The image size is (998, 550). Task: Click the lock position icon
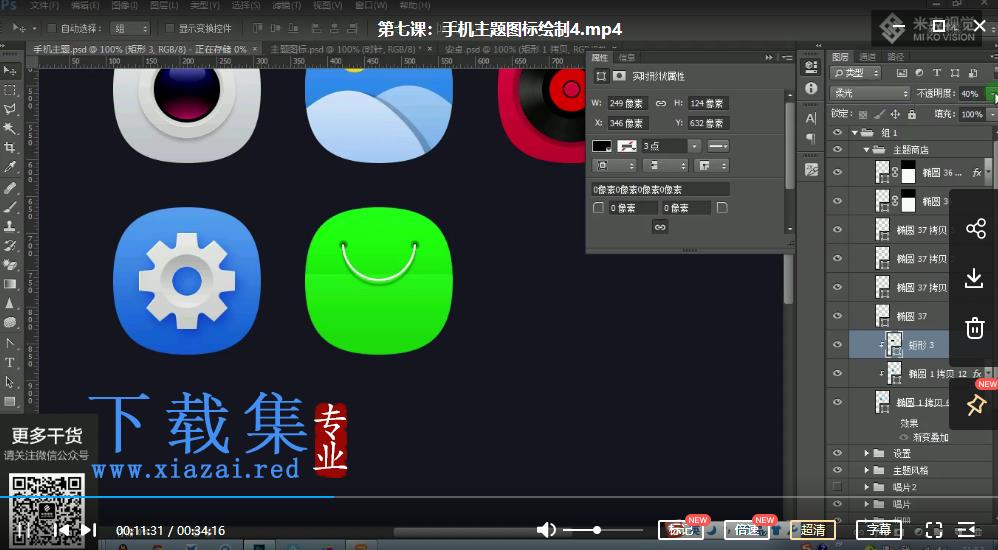pyautogui.click(x=895, y=115)
